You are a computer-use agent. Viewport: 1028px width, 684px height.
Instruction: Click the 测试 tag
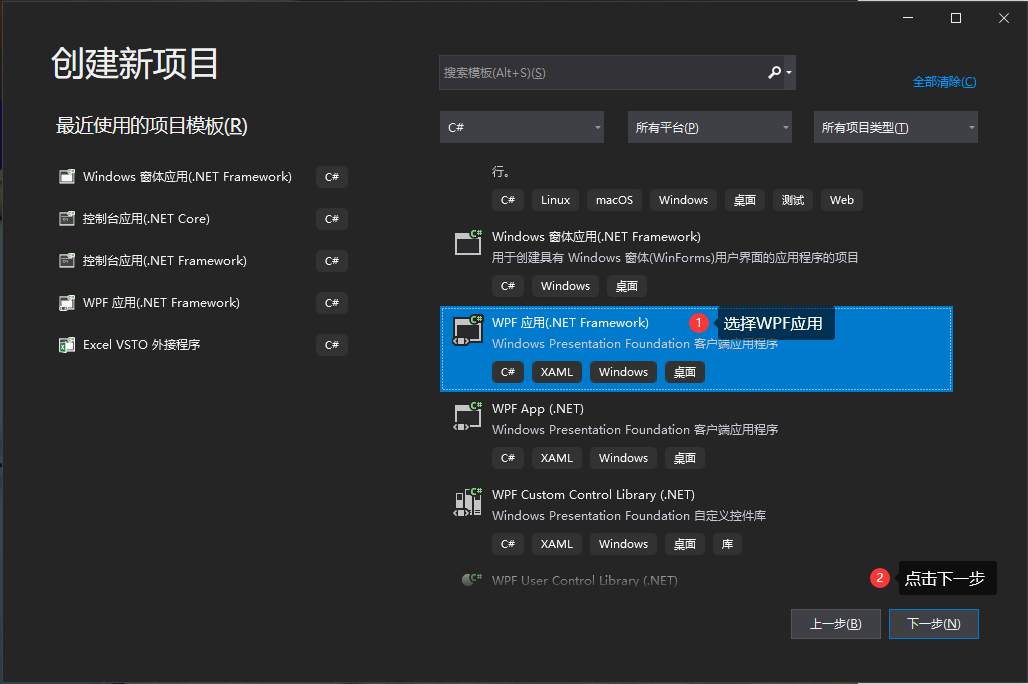point(793,200)
